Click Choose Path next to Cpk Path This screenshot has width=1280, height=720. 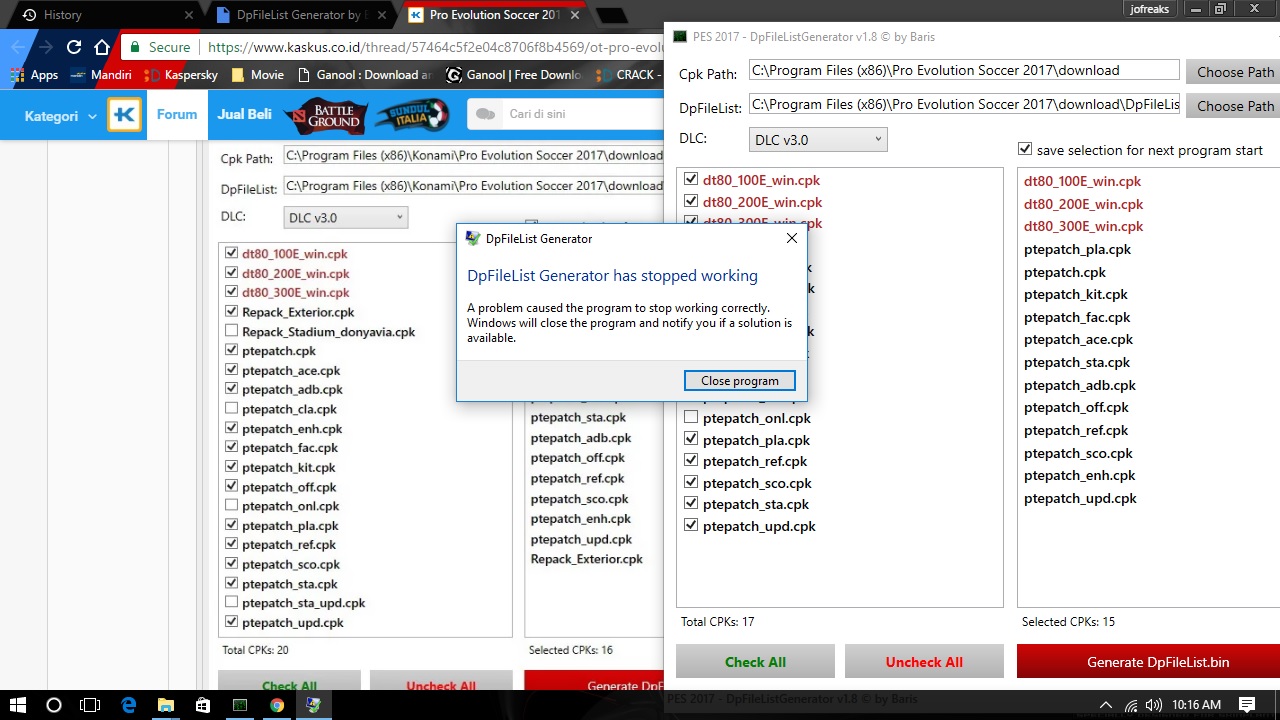pyautogui.click(x=1235, y=72)
